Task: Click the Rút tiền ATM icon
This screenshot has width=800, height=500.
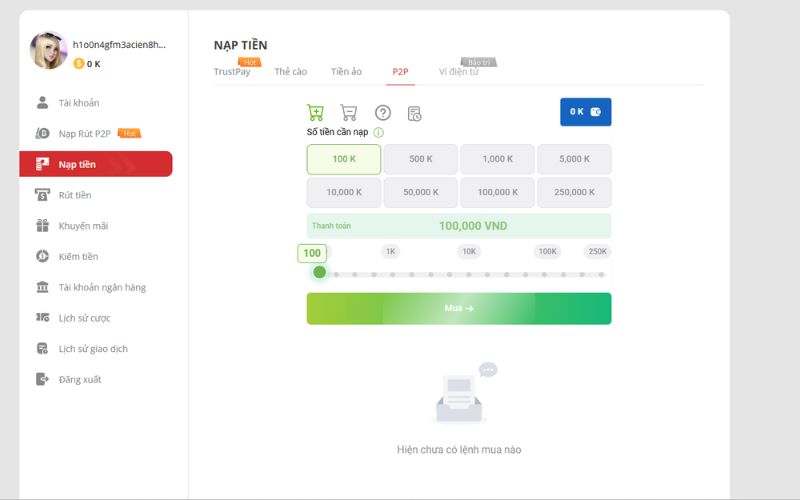Action: click(x=42, y=194)
